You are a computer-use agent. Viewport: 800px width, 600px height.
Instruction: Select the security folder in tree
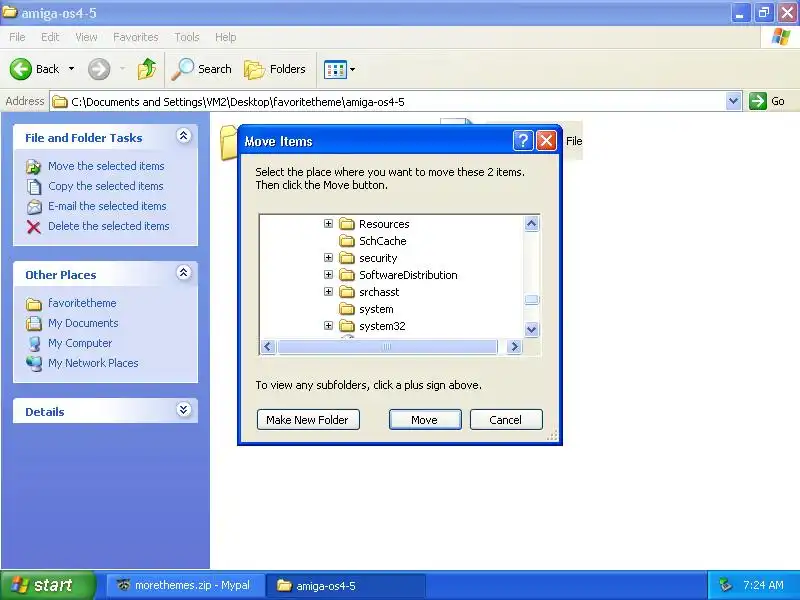(378, 258)
